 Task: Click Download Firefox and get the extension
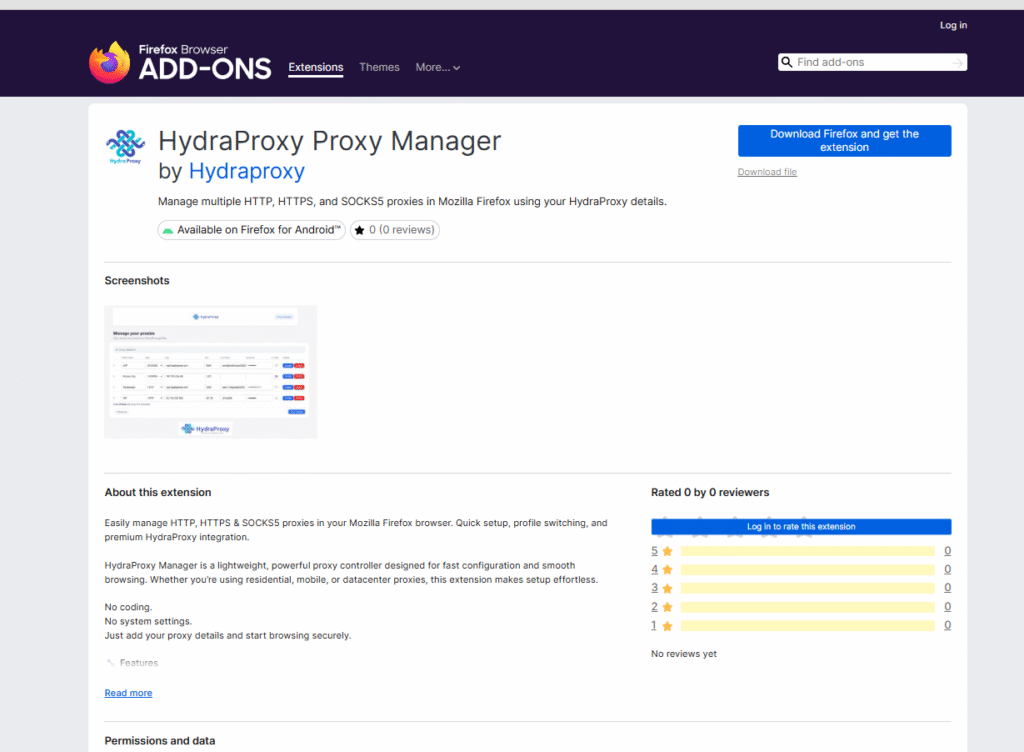[x=844, y=141]
